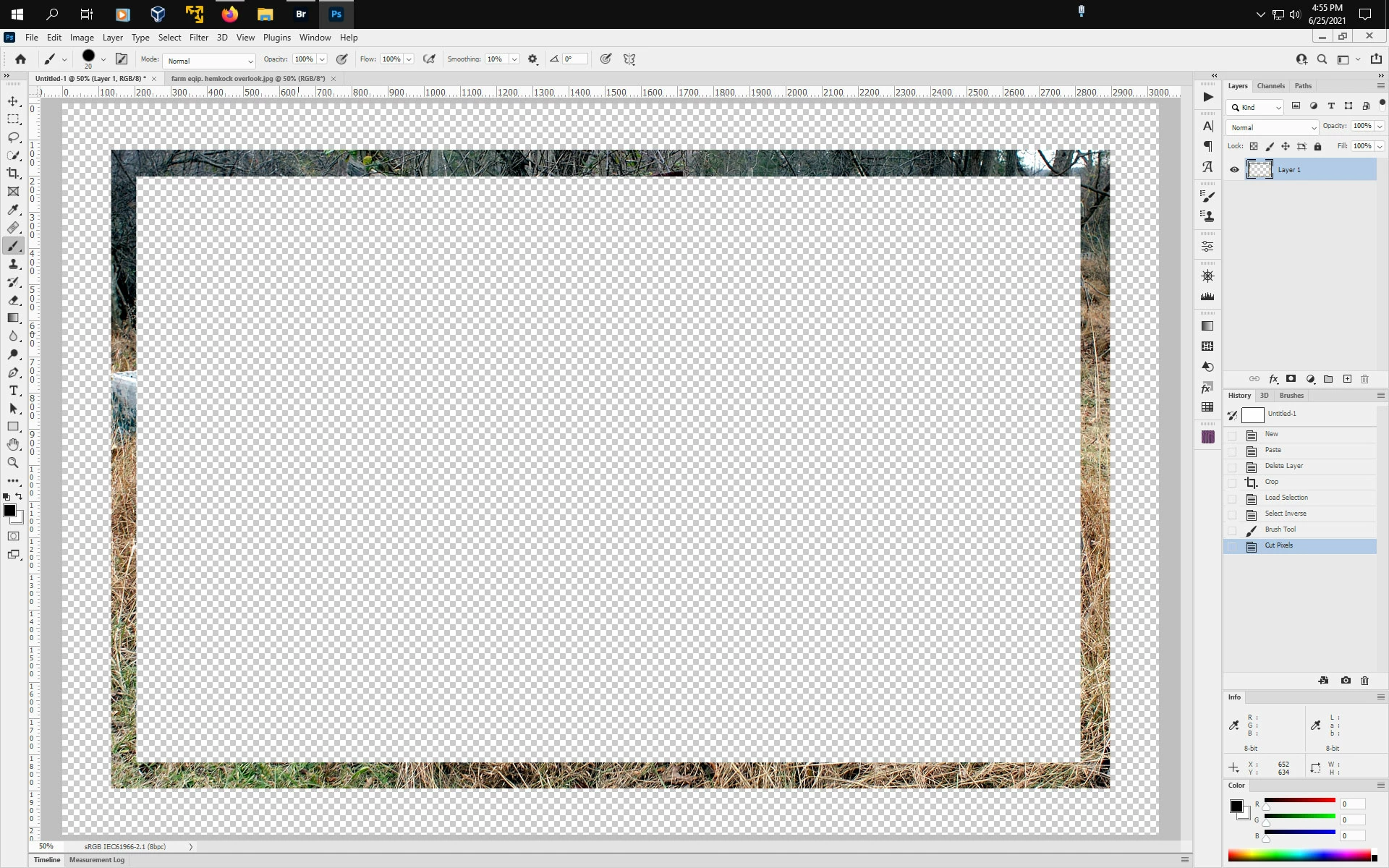The image size is (1389, 868).
Task: Open the layer Kind filter dropdown
Action: 1256,107
